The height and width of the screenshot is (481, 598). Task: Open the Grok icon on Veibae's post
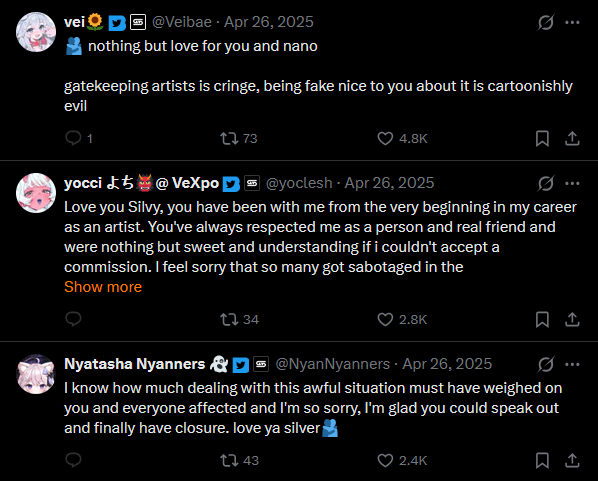point(546,23)
